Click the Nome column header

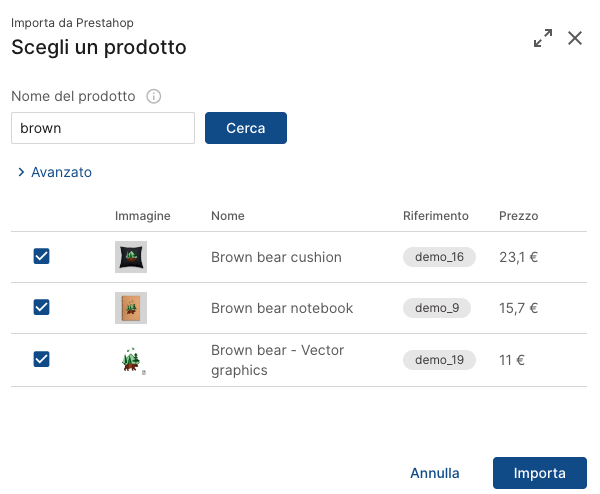228,216
